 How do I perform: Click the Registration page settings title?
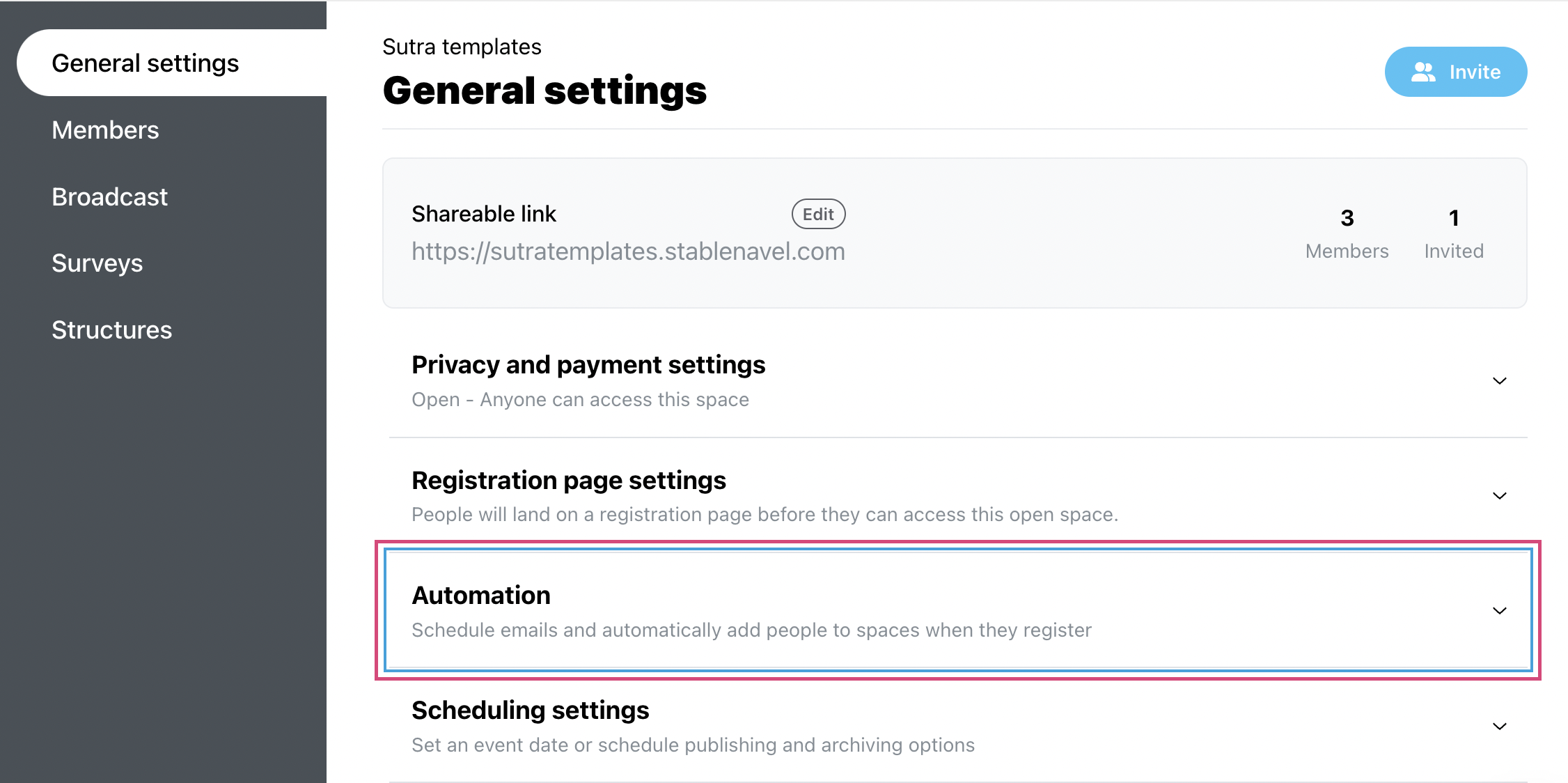coord(569,481)
